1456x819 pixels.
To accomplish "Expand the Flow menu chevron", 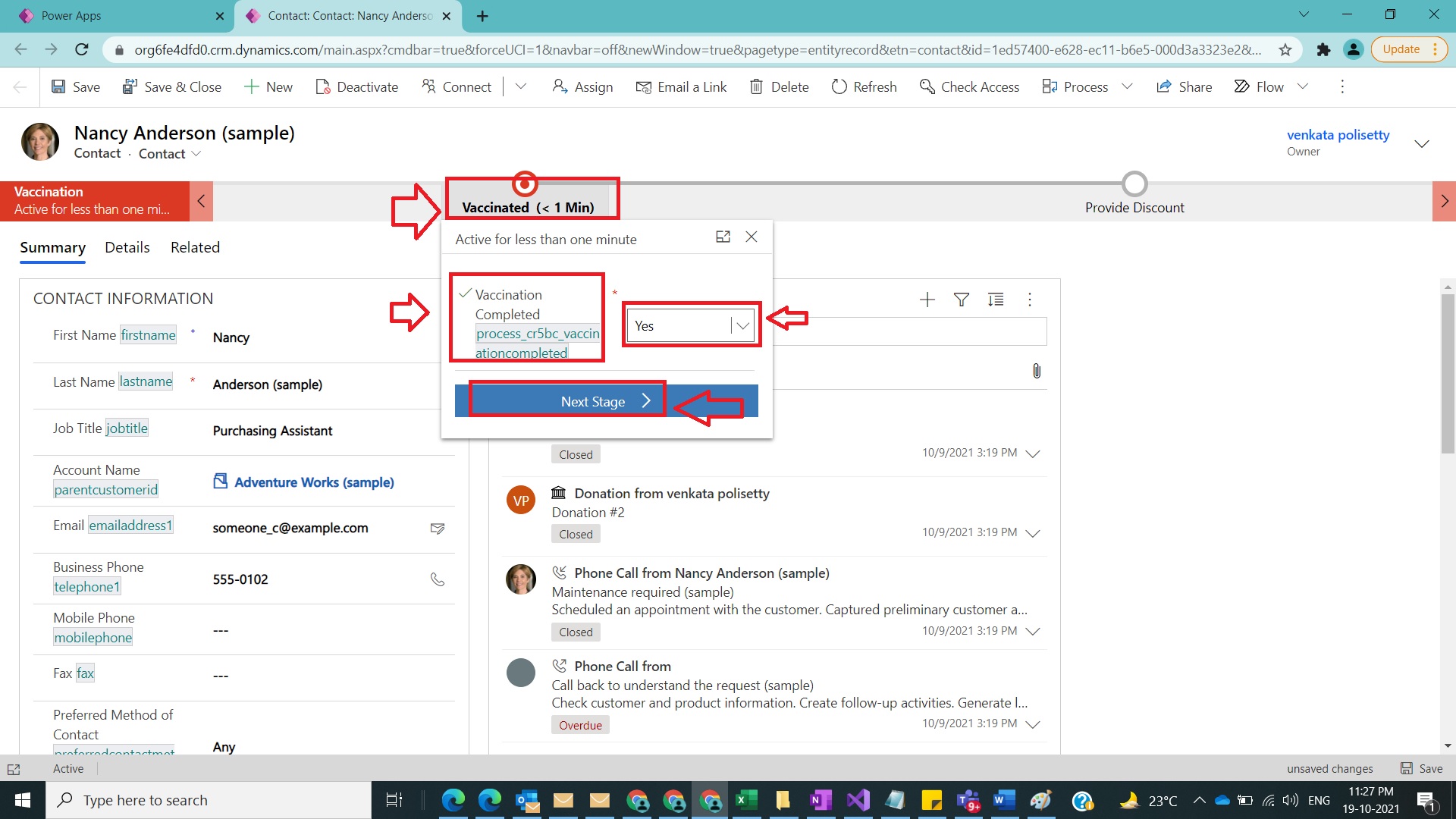I will [1303, 86].
